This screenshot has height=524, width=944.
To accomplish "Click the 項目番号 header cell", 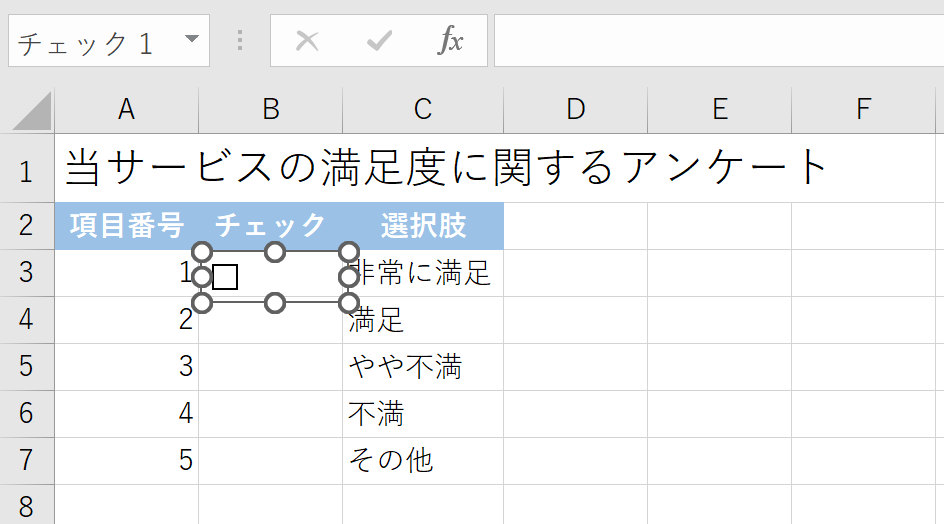I will pos(126,225).
